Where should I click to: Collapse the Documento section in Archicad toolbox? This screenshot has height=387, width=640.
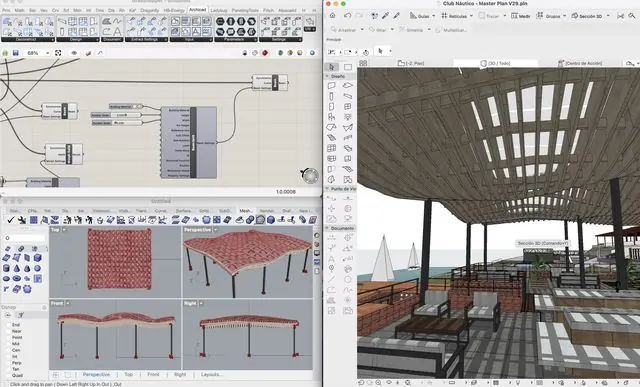point(327,228)
